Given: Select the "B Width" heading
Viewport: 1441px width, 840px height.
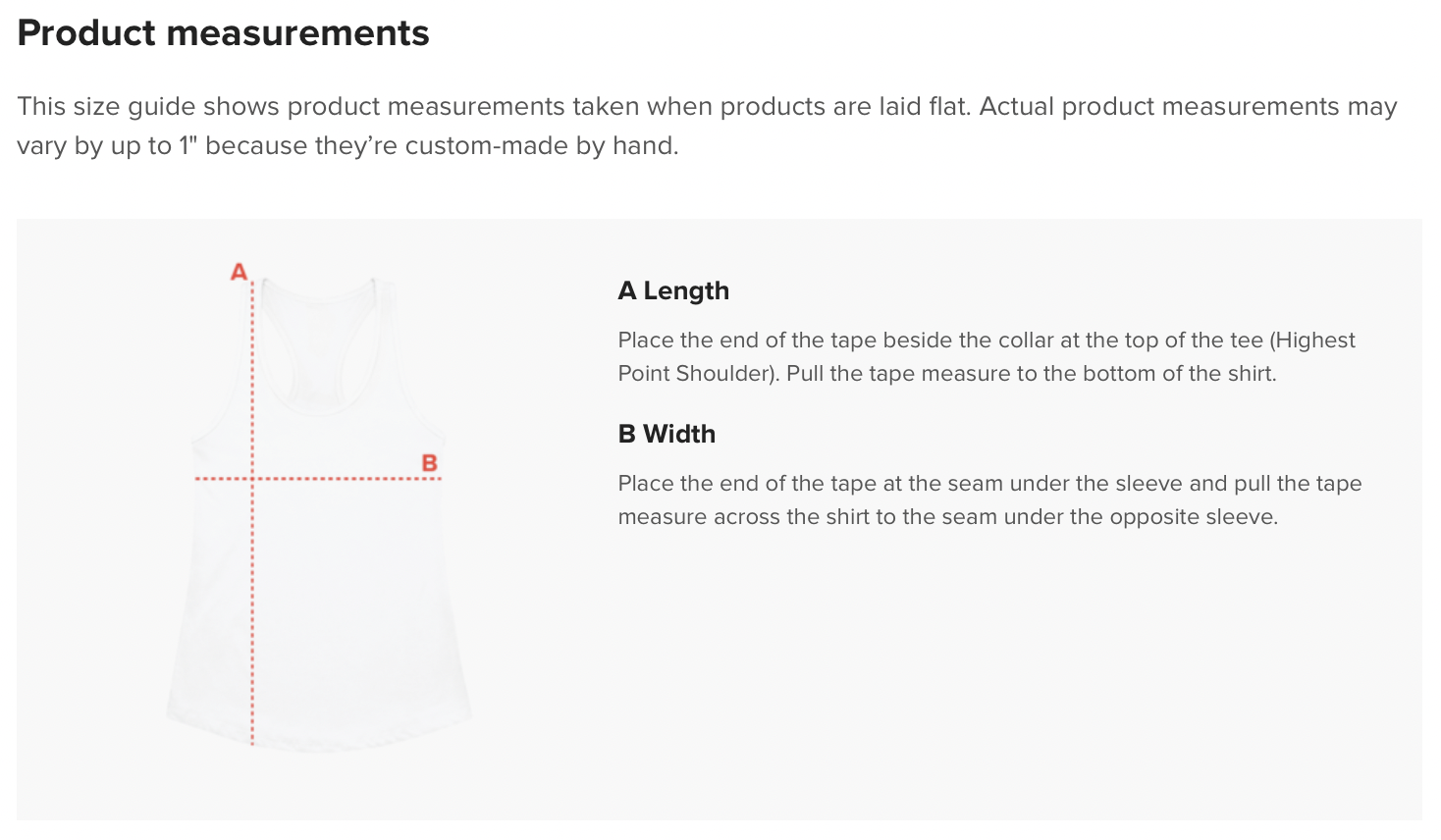Looking at the screenshot, I should pyautogui.click(x=667, y=435).
